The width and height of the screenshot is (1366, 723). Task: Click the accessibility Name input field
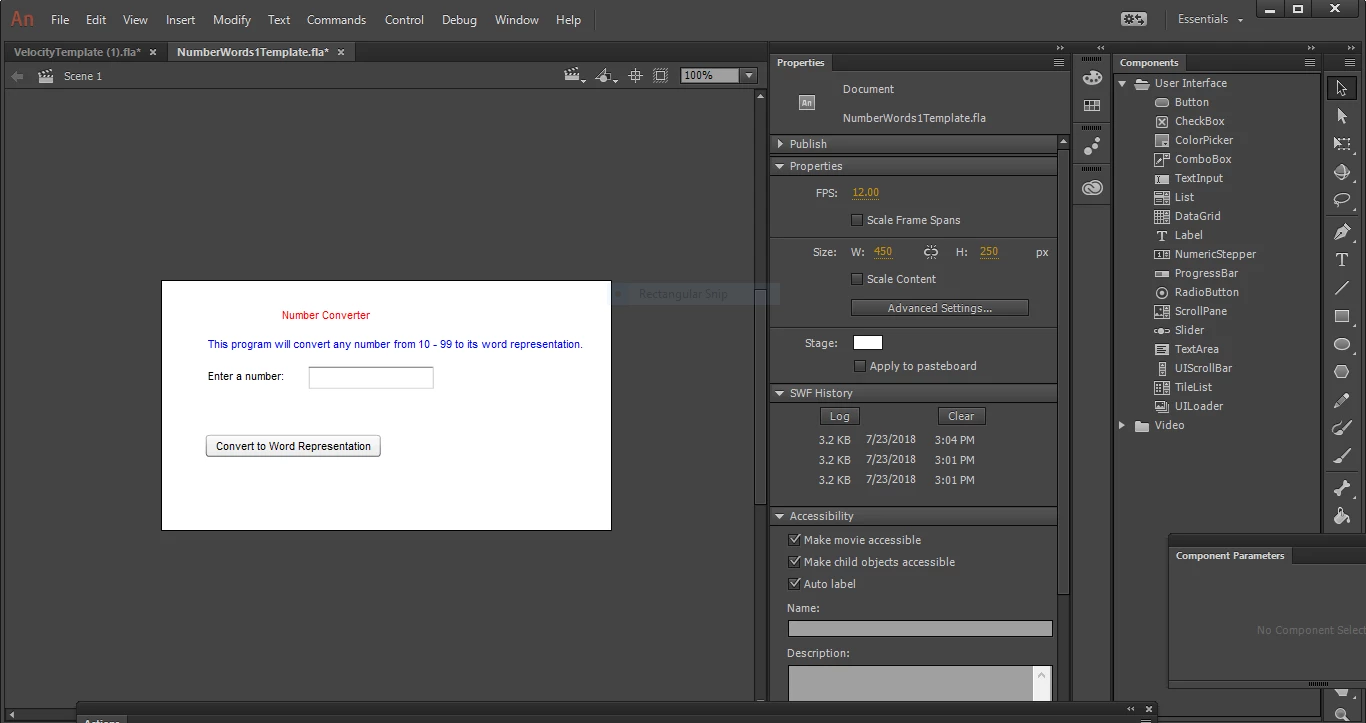pos(920,629)
